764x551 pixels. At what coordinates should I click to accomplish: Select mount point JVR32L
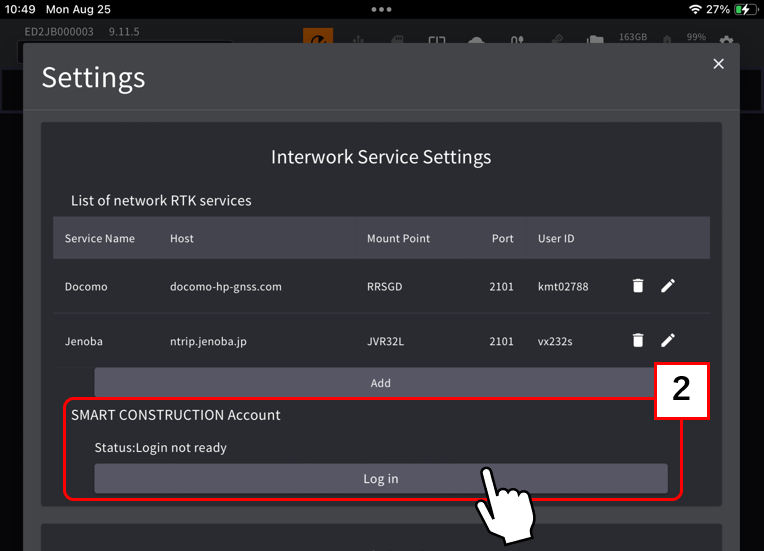pos(385,341)
